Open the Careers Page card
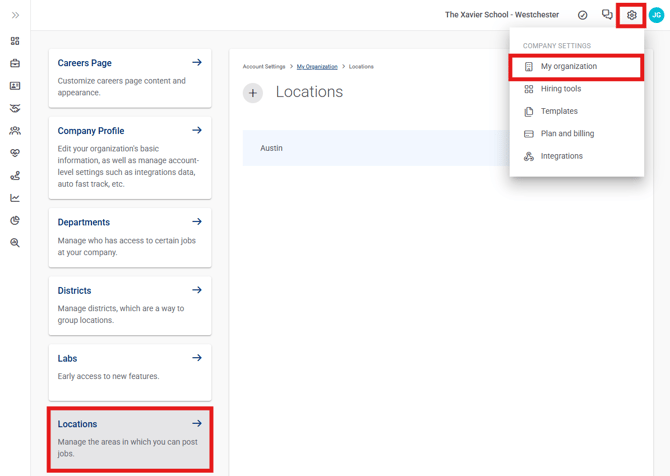This screenshot has height=476, width=670. (130, 78)
